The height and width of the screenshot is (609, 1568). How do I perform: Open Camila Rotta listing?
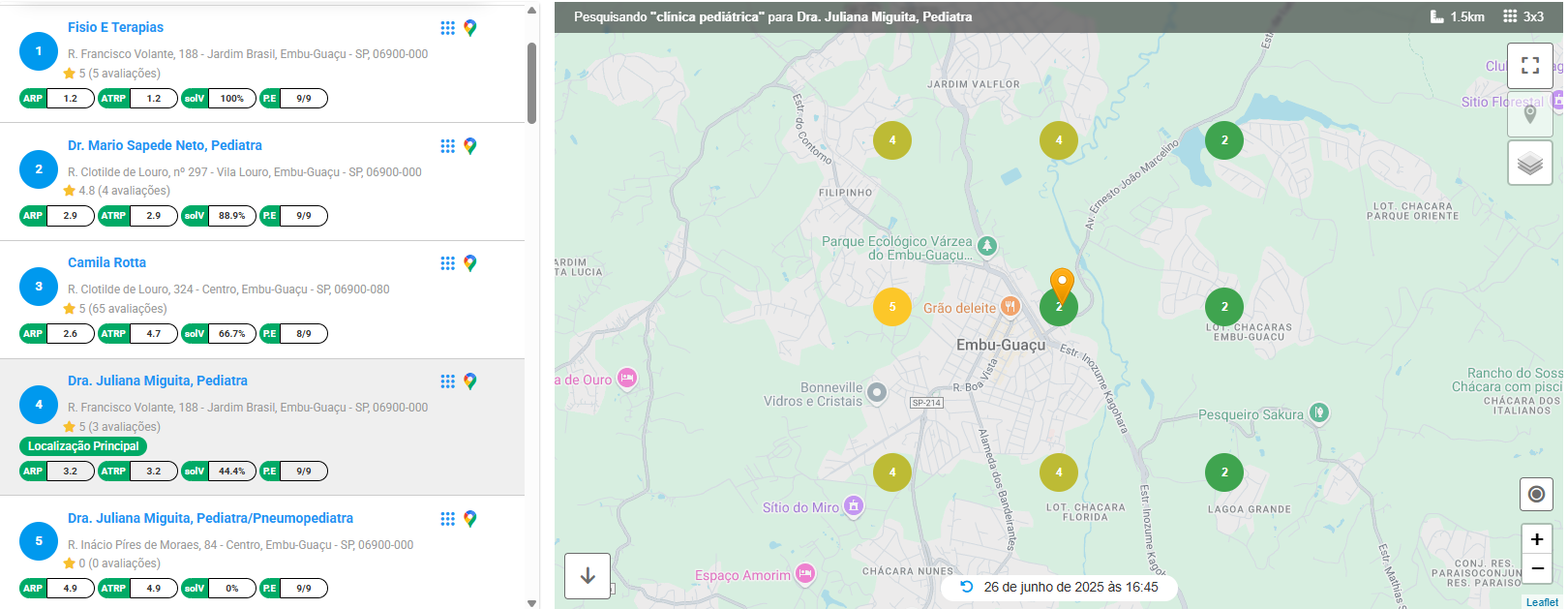pos(106,262)
